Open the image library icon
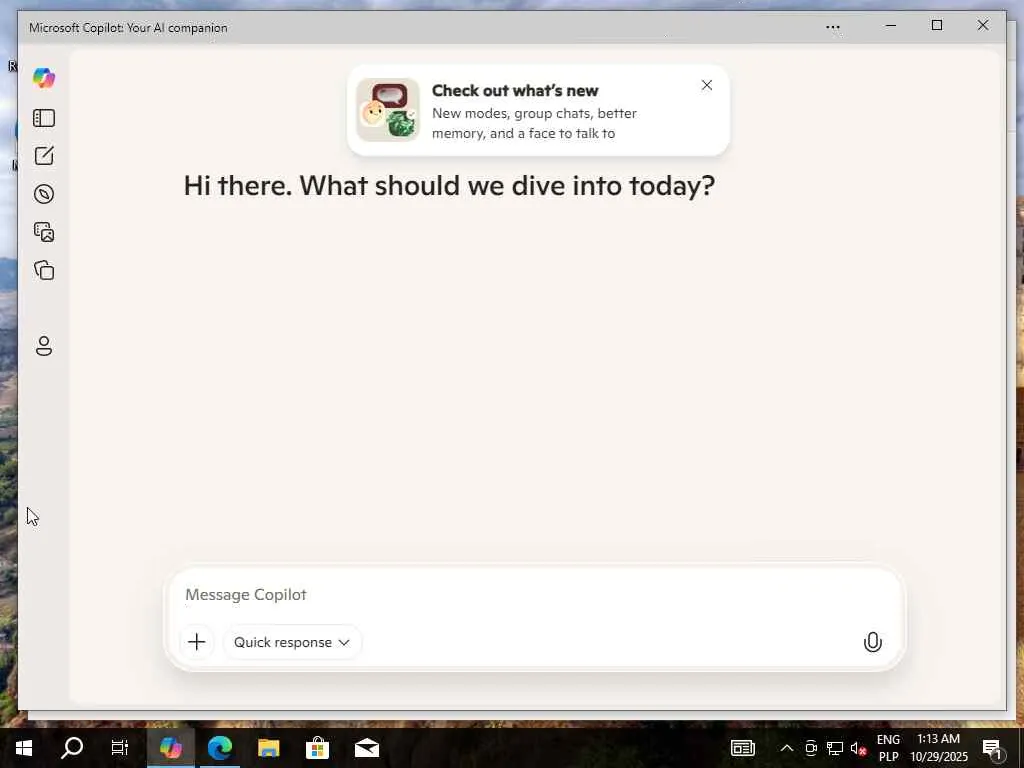 click(44, 232)
